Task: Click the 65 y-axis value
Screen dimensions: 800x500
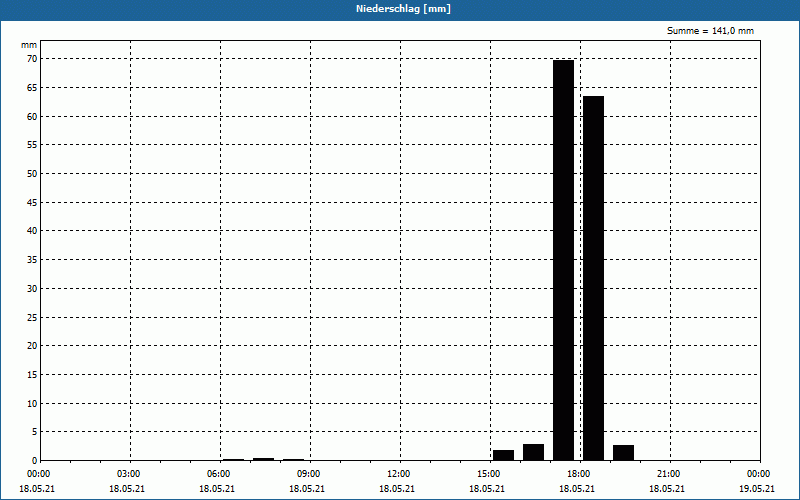Action: [32, 88]
